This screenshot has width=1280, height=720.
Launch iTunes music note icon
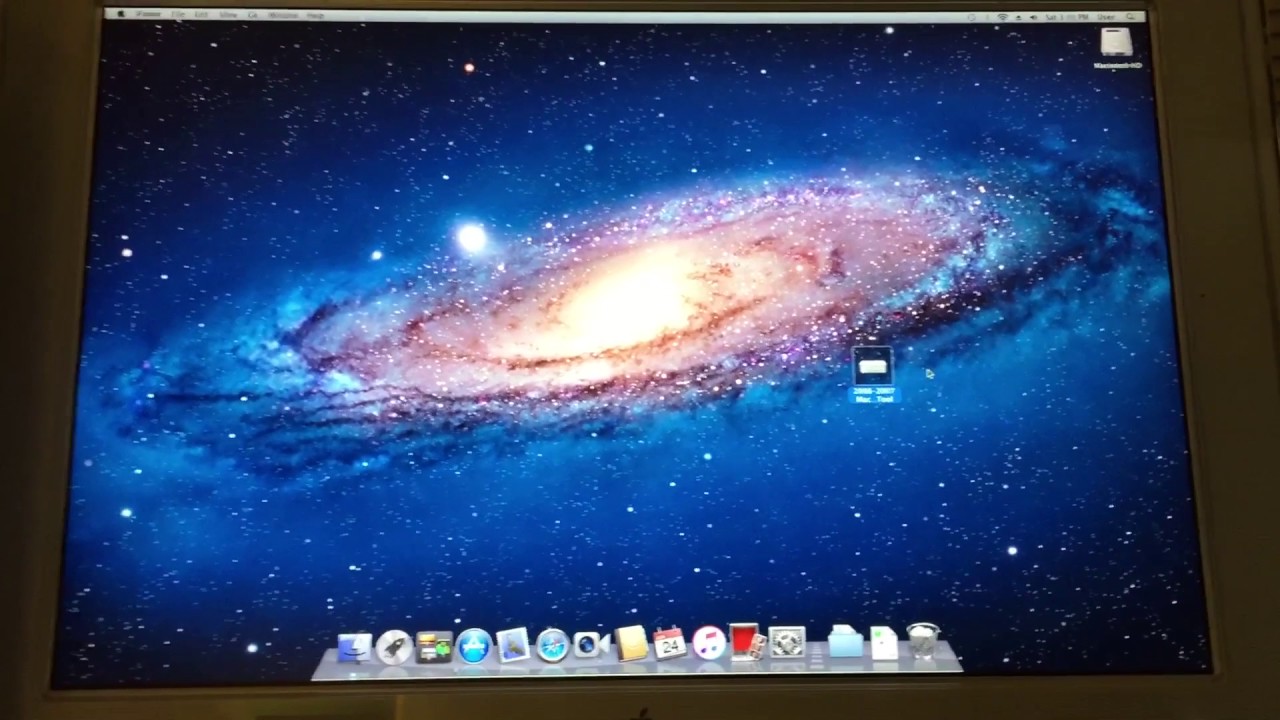[708, 643]
